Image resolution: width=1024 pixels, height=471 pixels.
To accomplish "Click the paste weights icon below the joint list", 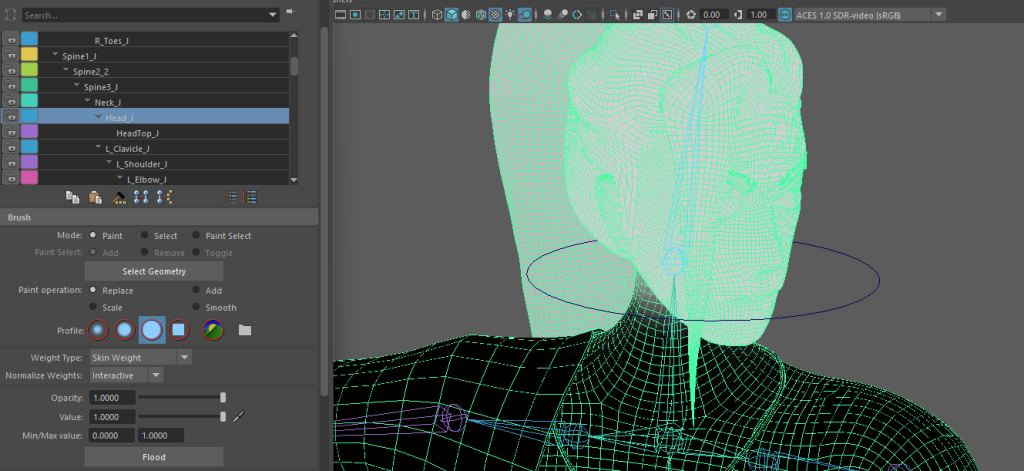I will pos(95,197).
